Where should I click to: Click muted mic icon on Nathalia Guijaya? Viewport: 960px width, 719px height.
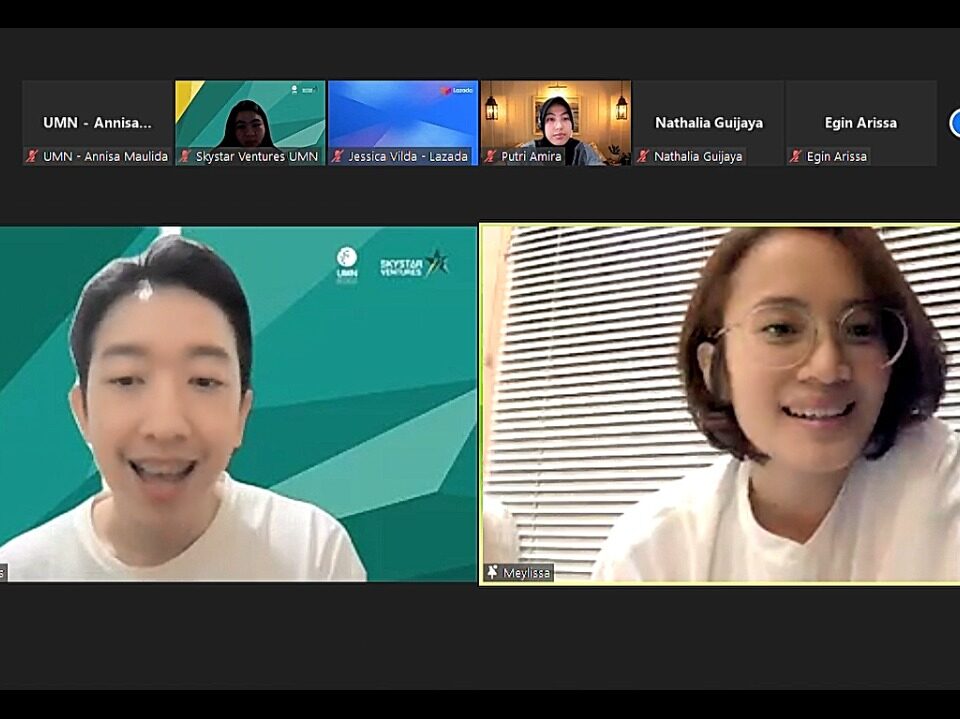tap(644, 157)
